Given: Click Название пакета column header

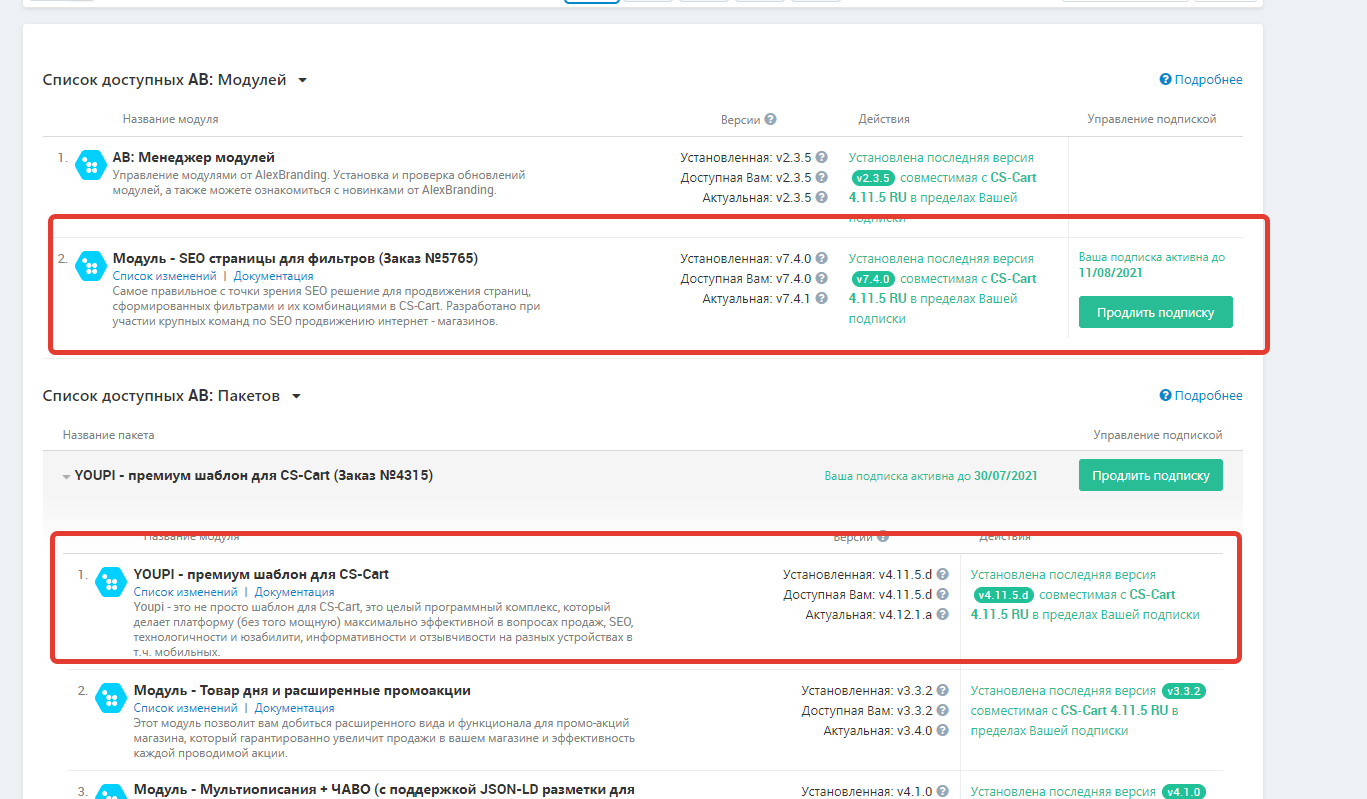Looking at the screenshot, I should pyautogui.click(x=108, y=435).
